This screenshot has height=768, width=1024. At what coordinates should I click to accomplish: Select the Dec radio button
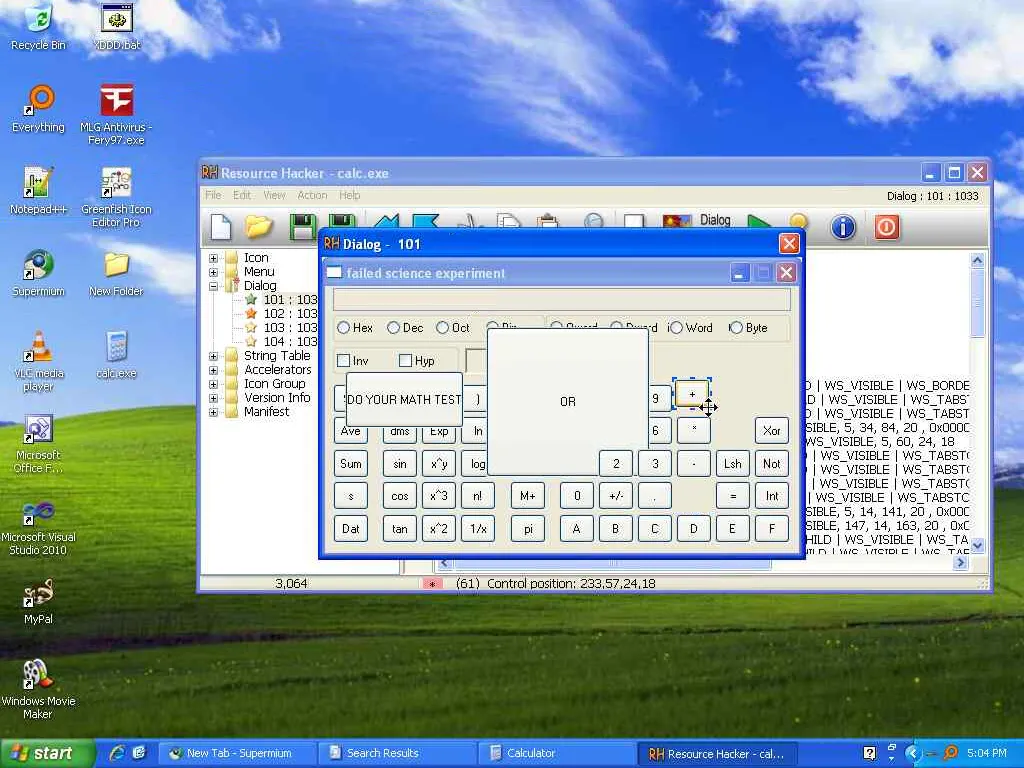pyautogui.click(x=393, y=328)
